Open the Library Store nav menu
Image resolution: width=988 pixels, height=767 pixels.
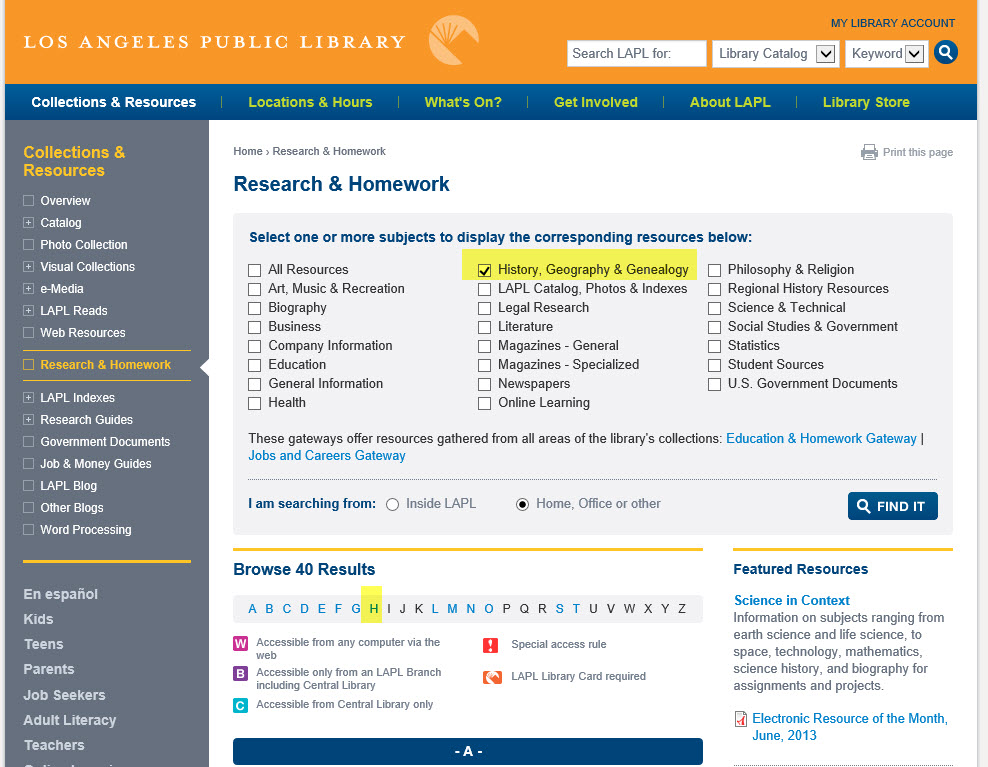[x=866, y=102]
